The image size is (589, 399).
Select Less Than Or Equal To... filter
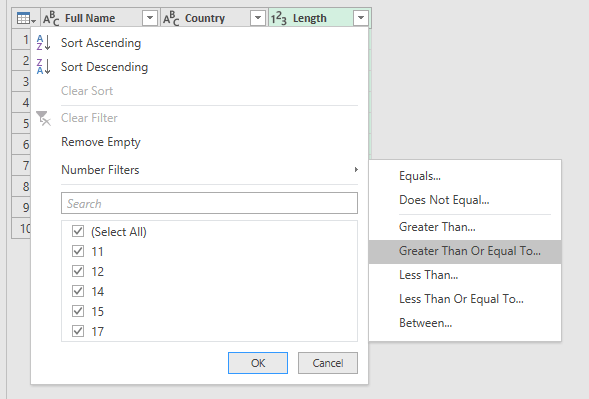coord(465,299)
